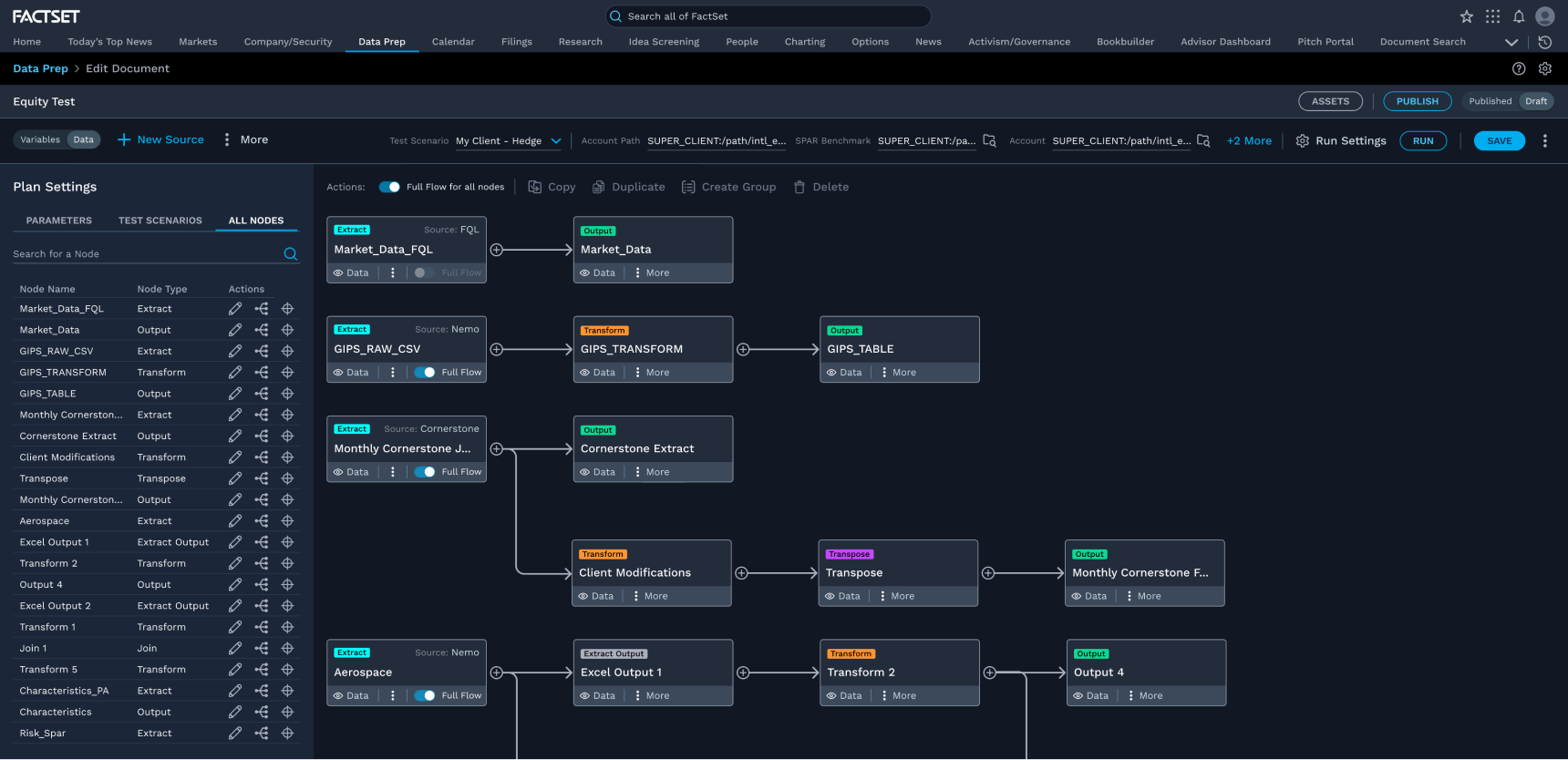Open page settings gear below history icon
Screen dimensions: 1568x760
1545,68
